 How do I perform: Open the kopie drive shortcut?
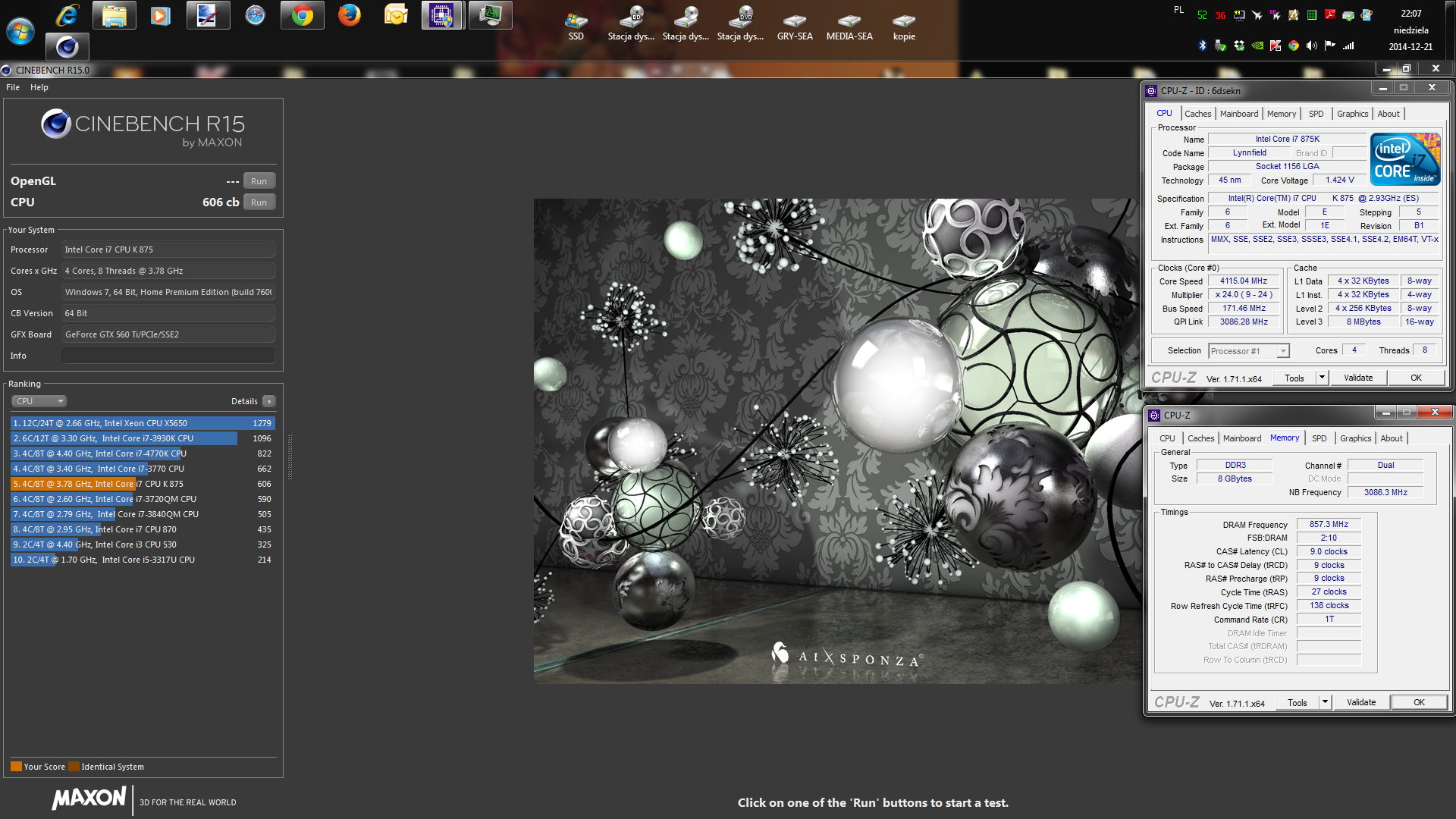click(x=904, y=26)
